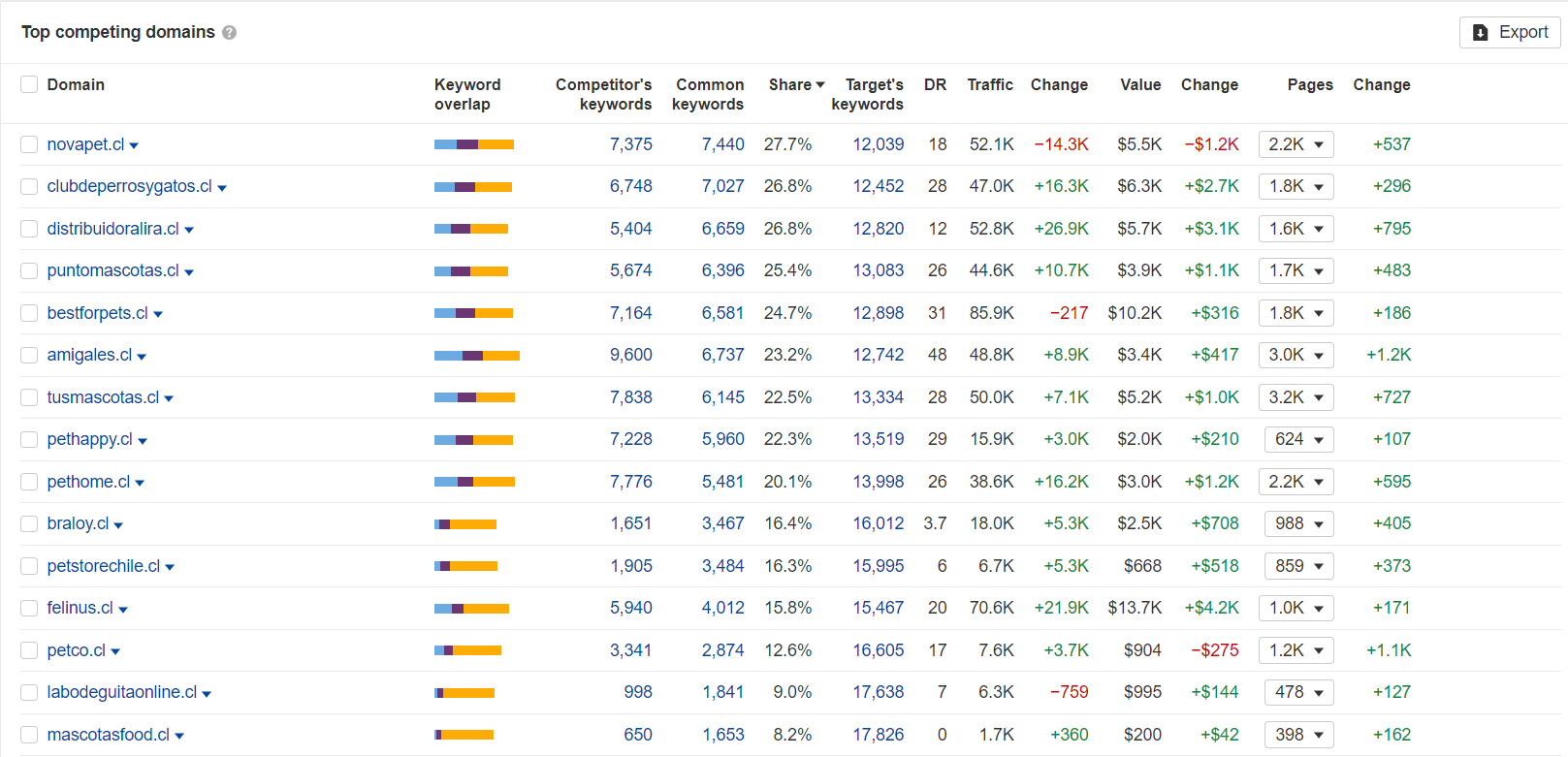The height and width of the screenshot is (757, 1568).
Task: Check the mascotasfood.cl row checkbox
Action: tap(29, 735)
